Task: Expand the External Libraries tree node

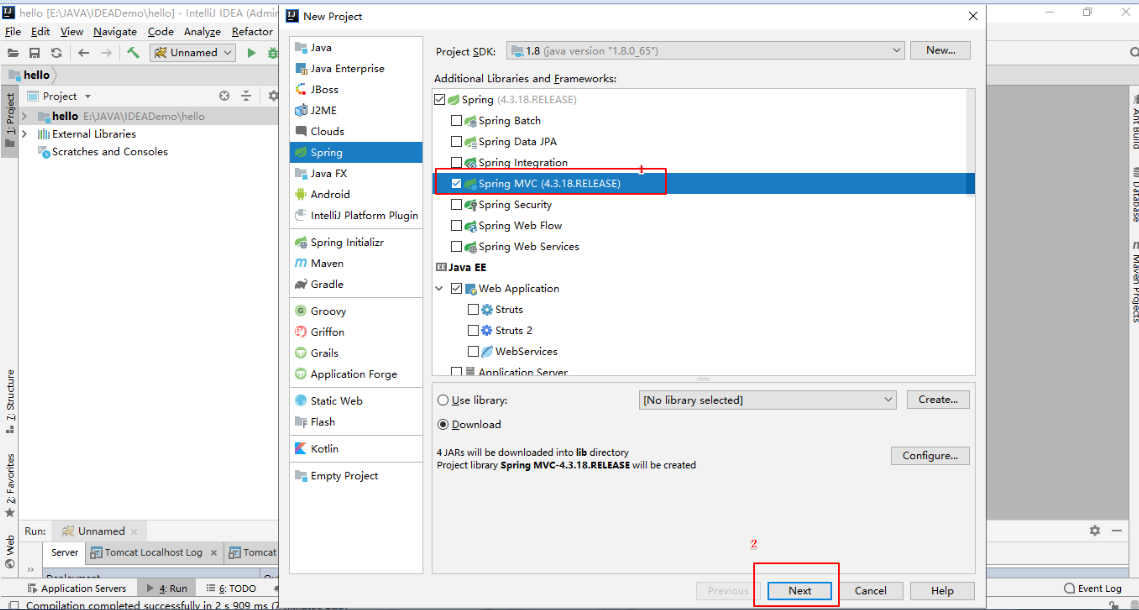Action: tap(25, 134)
